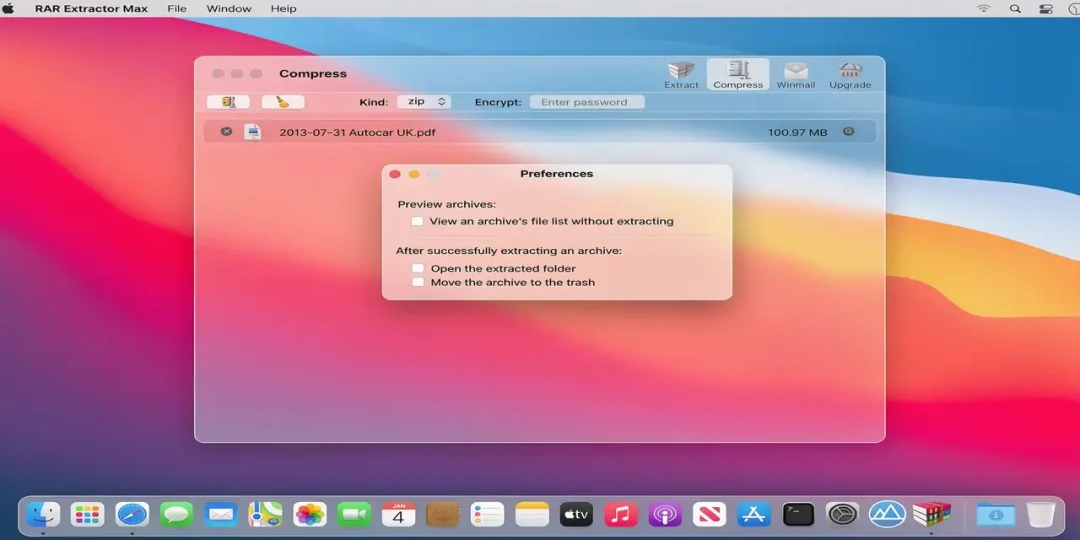Open the Upgrade option

[x=850, y=75]
